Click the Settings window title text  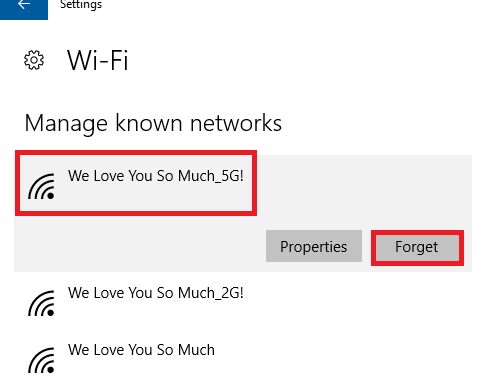click(x=81, y=5)
